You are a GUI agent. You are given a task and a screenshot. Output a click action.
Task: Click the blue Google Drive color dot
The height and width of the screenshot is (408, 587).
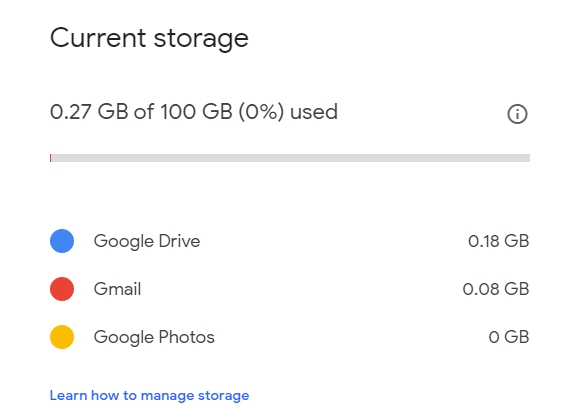[62, 241]
